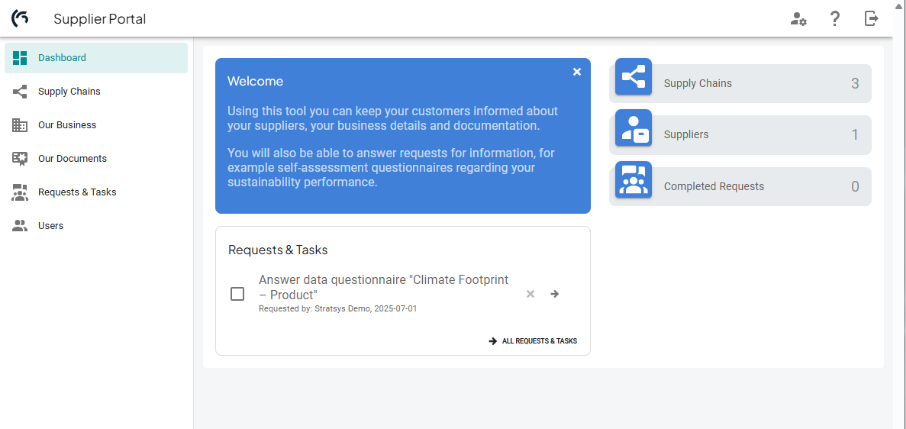Image resolution: width=906 pixels, height=429 pixels.
Task: Go to Our Business page
Action: pyautogui.click(x=67, y=125)
